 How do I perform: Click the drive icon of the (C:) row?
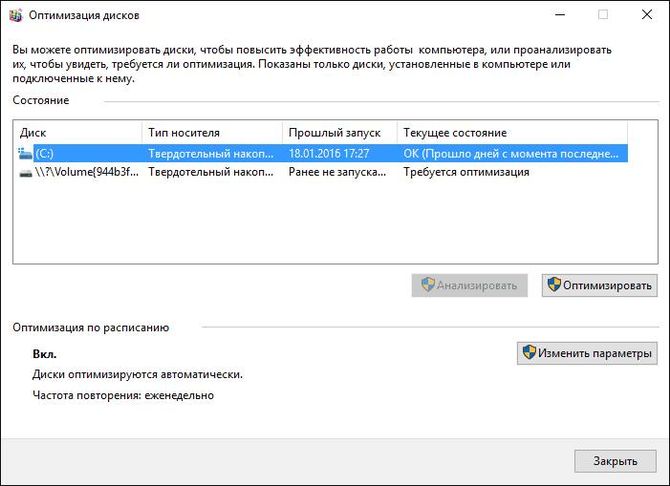pyautogui.click(x=25, y=153)
